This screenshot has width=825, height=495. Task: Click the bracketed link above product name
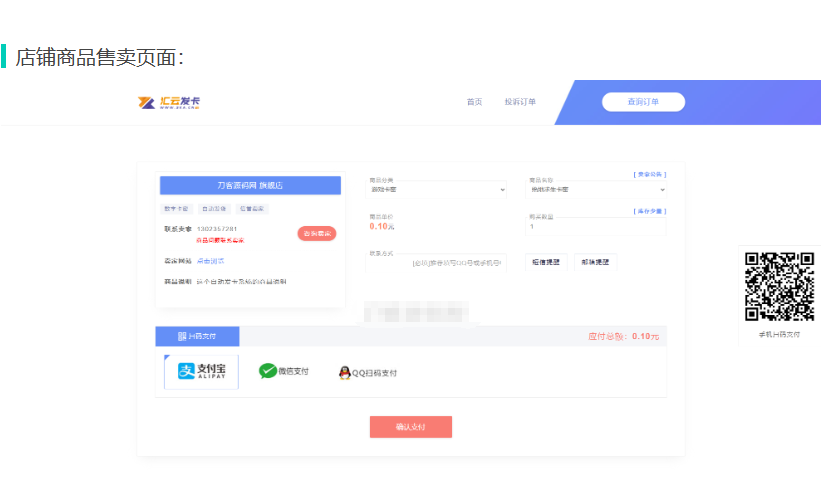point(650,174)
